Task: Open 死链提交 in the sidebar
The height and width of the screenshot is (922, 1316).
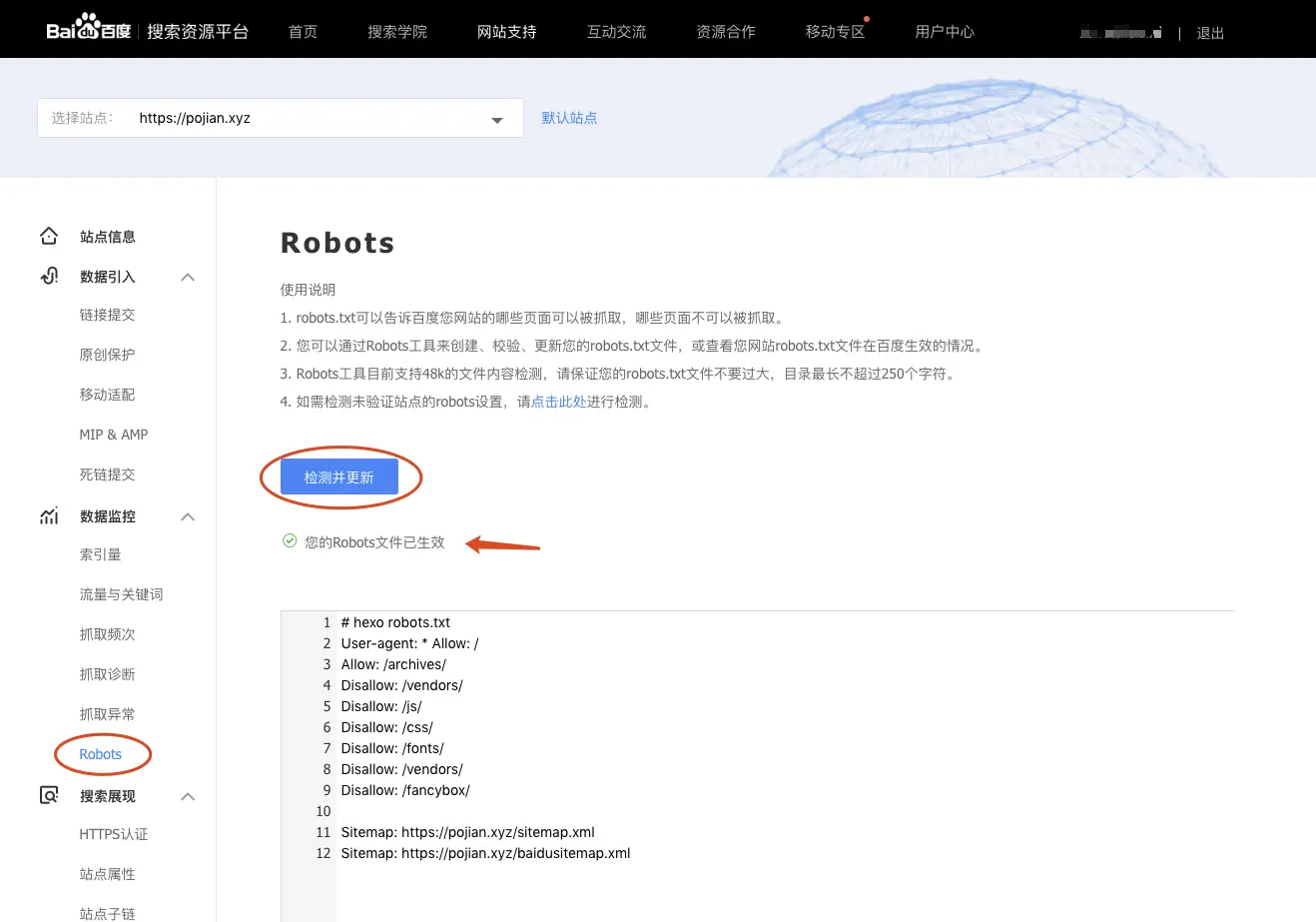Action: (108, 474)
